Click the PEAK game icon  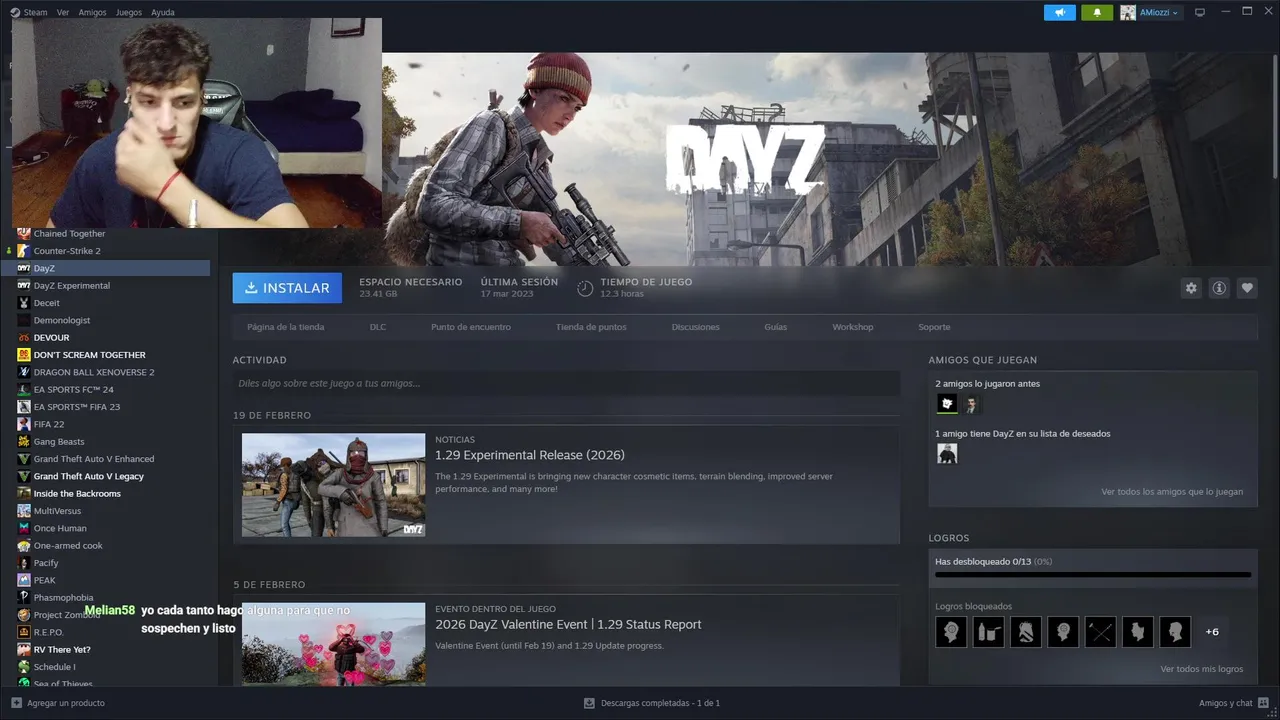(x=24, y=580)
